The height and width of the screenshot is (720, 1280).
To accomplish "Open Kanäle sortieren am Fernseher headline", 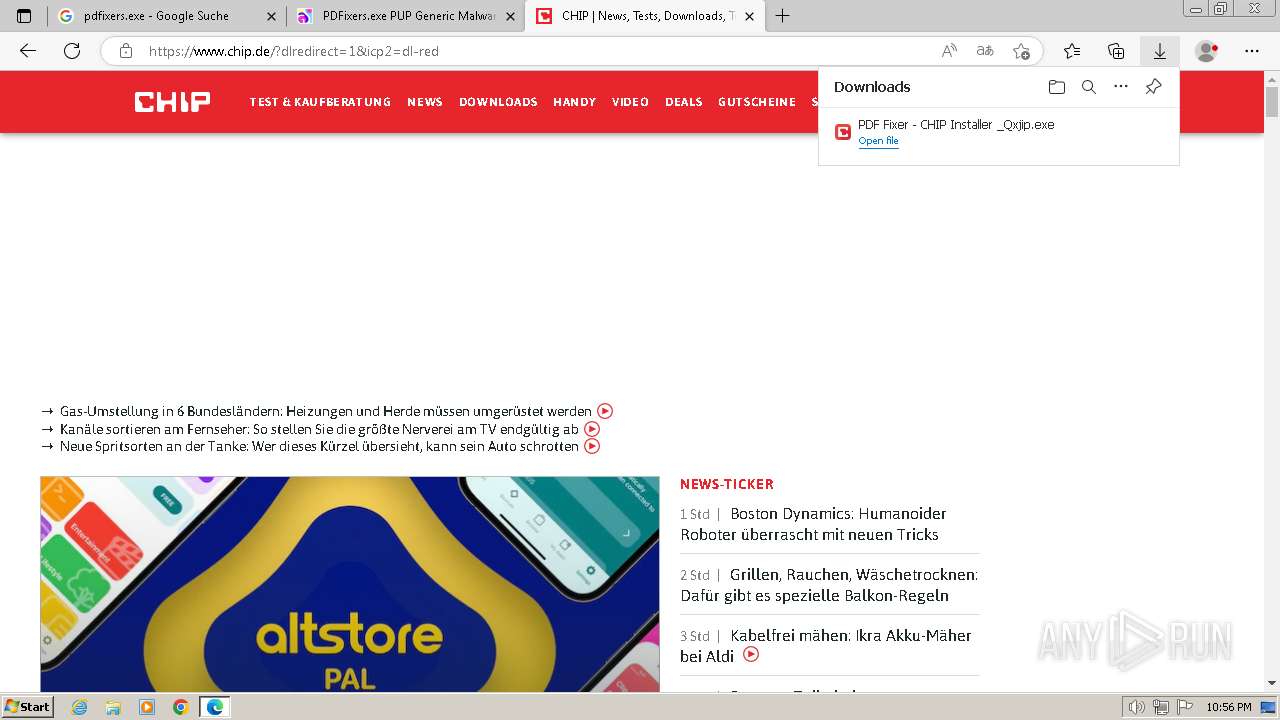I will point(319,429).
